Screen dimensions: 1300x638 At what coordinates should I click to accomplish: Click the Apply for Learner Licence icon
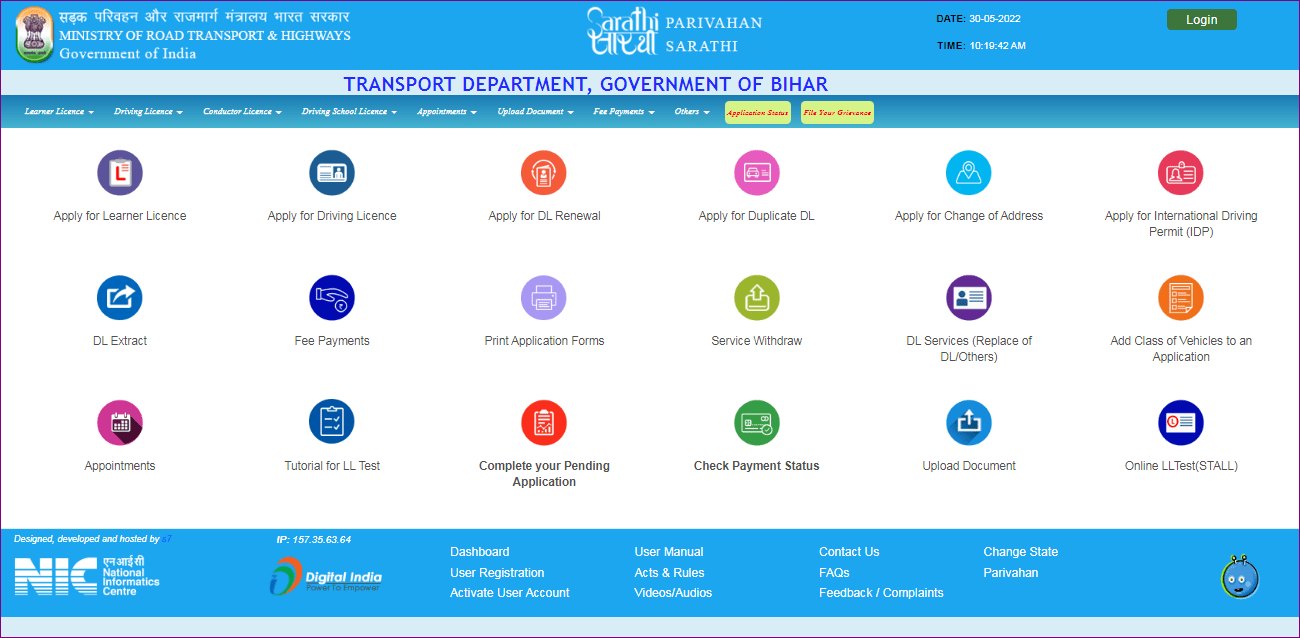point(120,173)
